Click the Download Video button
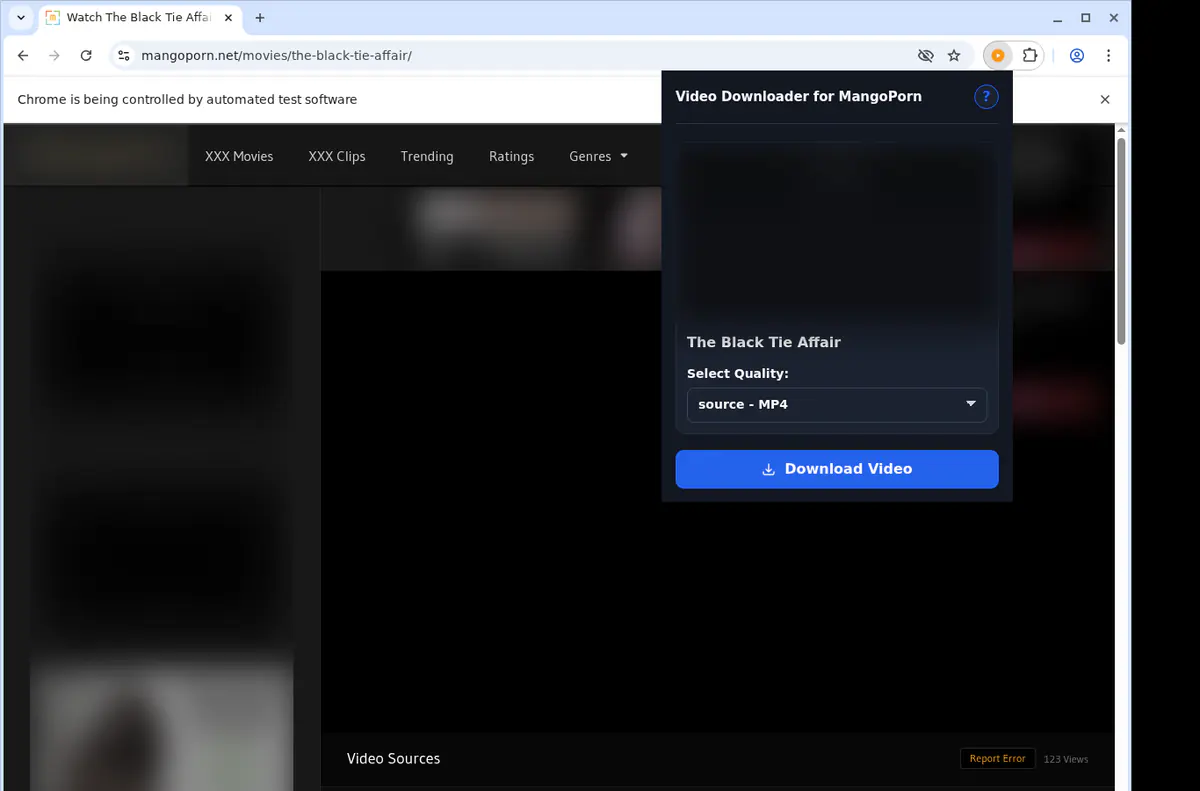Viewport: 1200px width, 791px height. coord(837,469)
